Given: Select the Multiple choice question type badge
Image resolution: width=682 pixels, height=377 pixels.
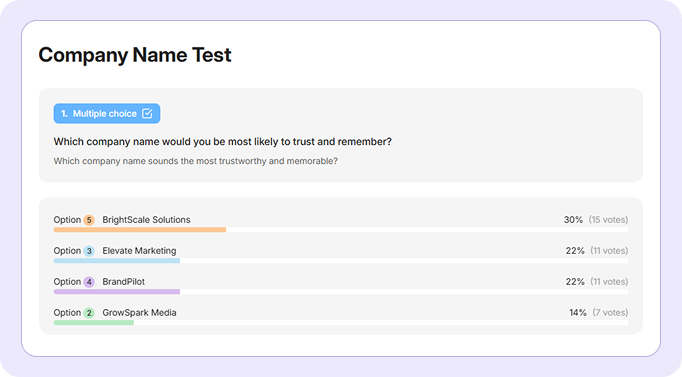Looking at the screenshot, I should tap(107, 113).
